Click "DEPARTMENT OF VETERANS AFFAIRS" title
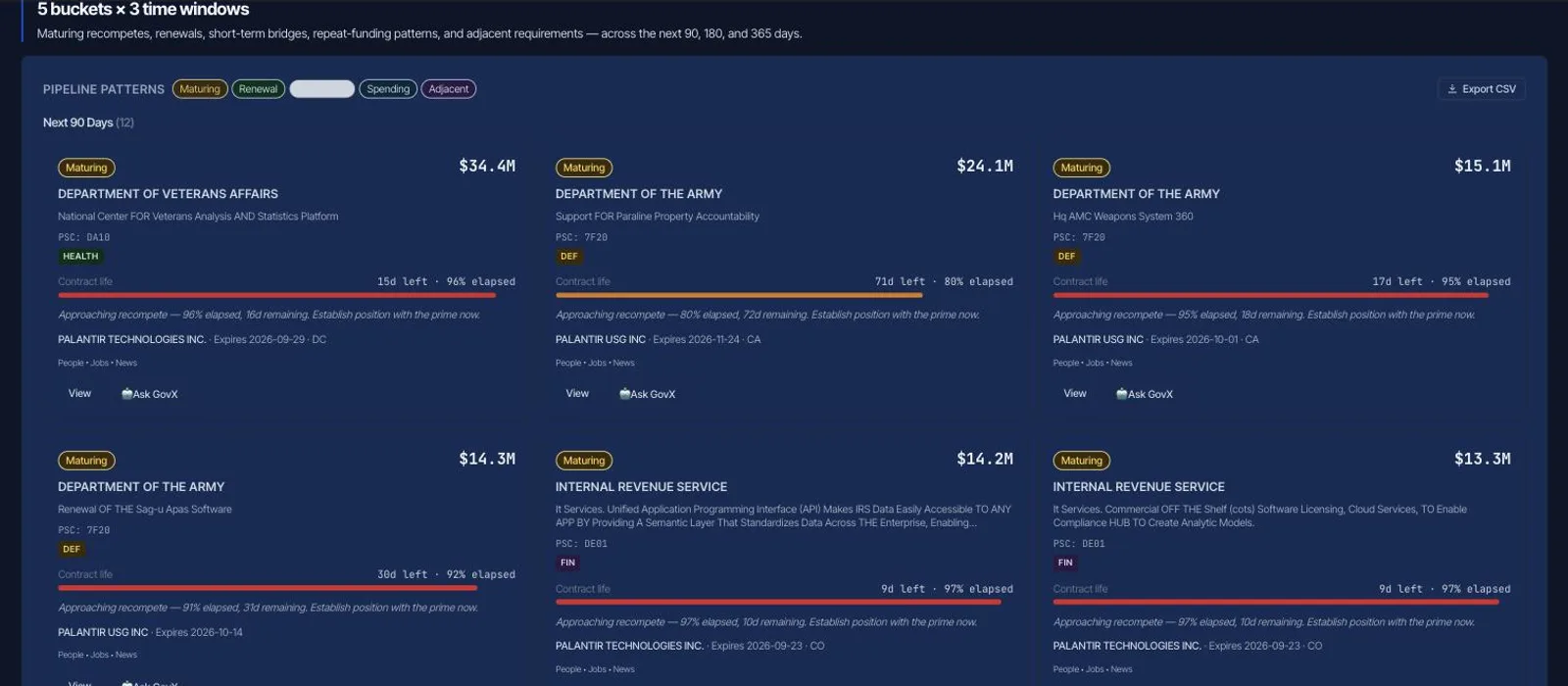1568x686 pixels. [168, 194]
